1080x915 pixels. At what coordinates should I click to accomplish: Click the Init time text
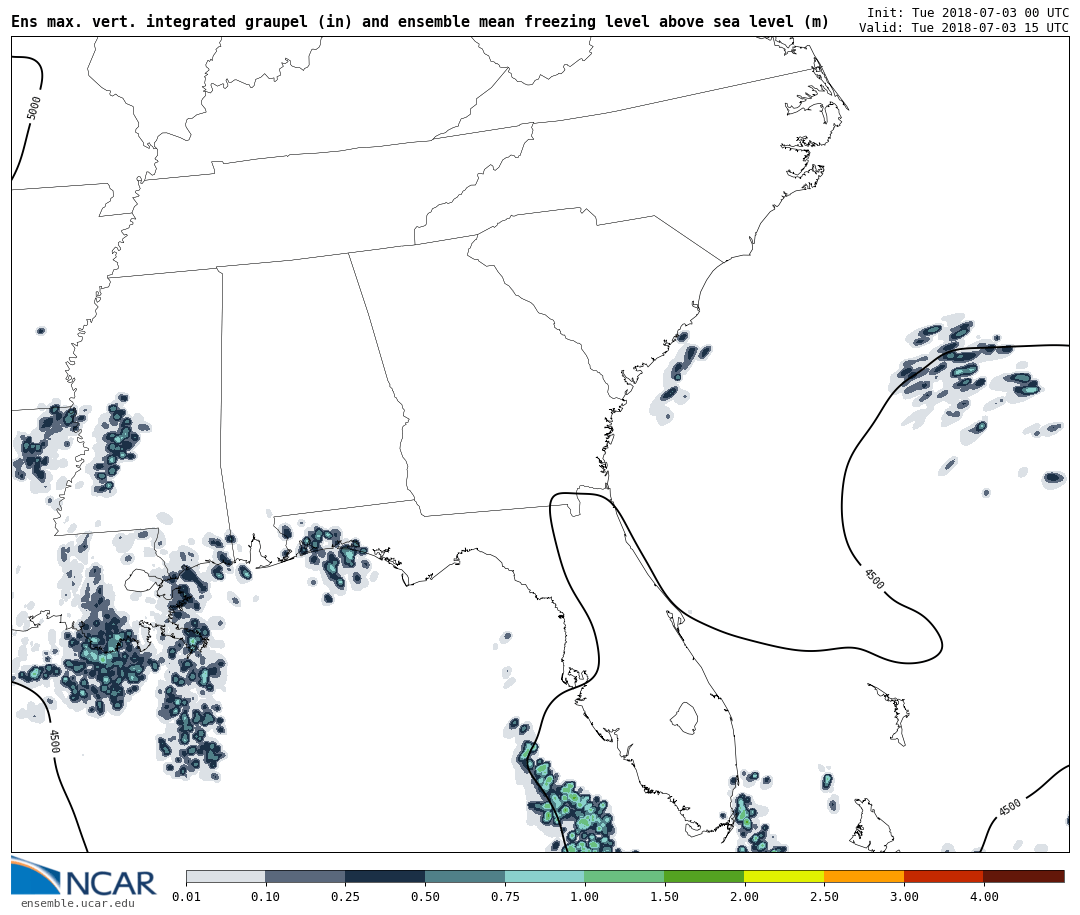(967, 12)
